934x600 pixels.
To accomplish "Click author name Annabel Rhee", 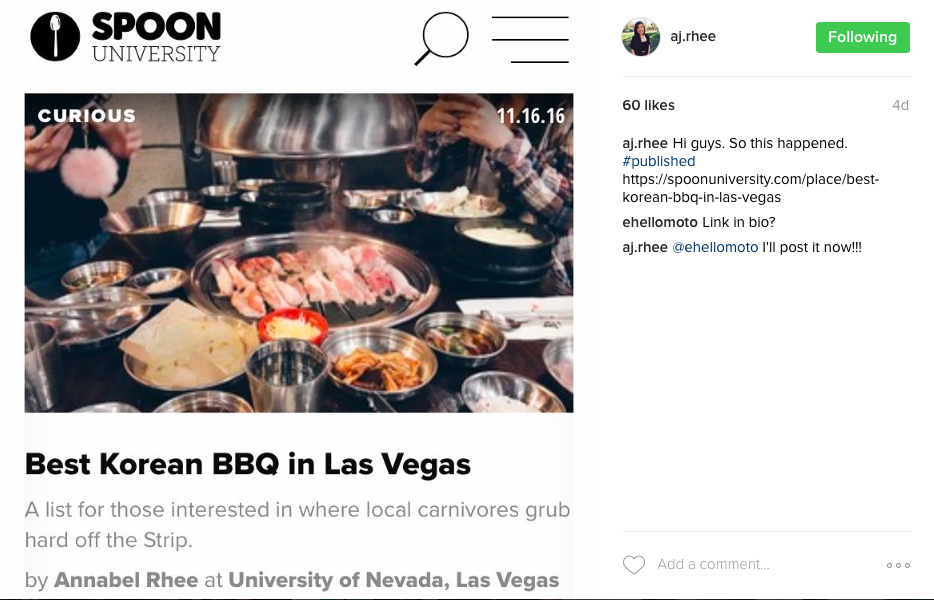I will tap(126, 580).
